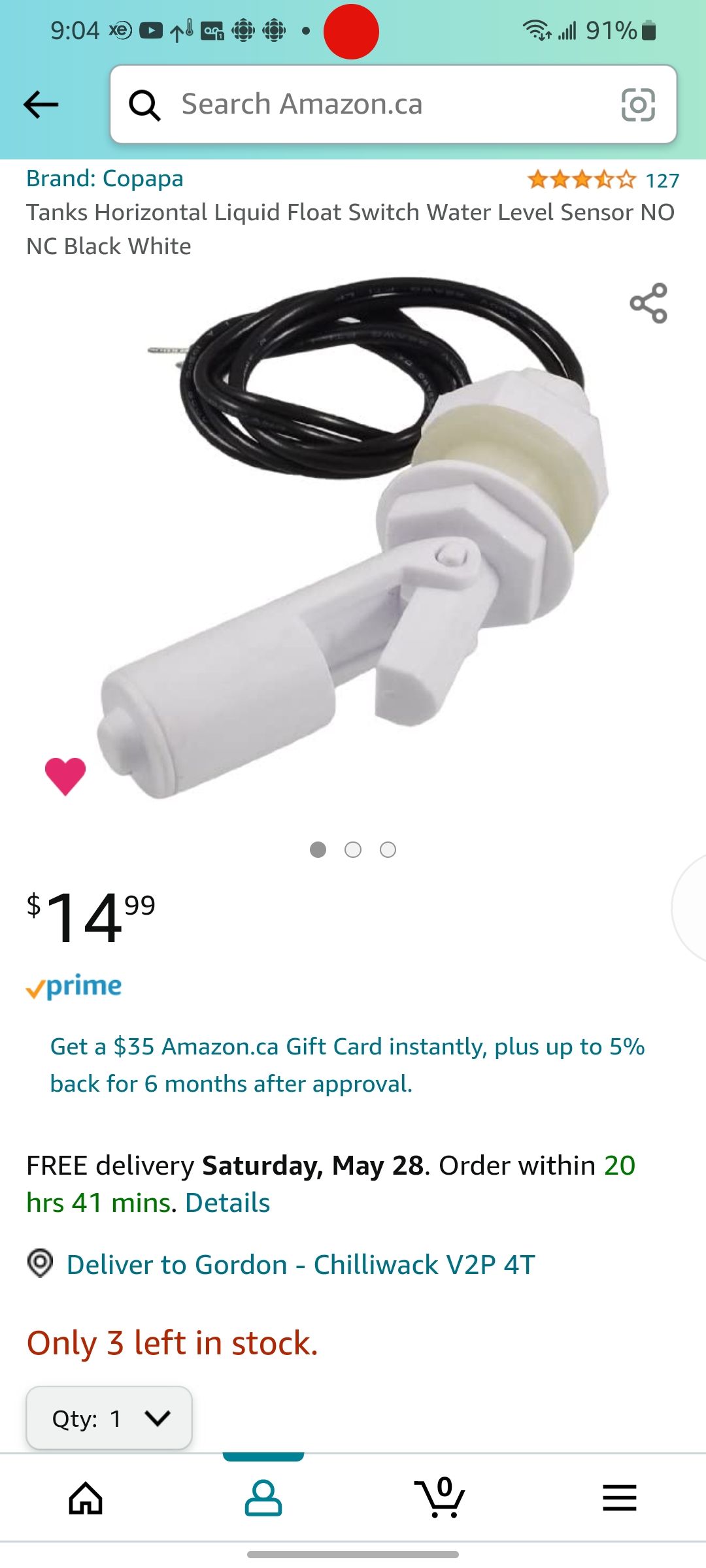Image resolution: width=706 pixels, height=1568 pixels.
Task: Tap the back arrow icon
Action: click(41, 105)
